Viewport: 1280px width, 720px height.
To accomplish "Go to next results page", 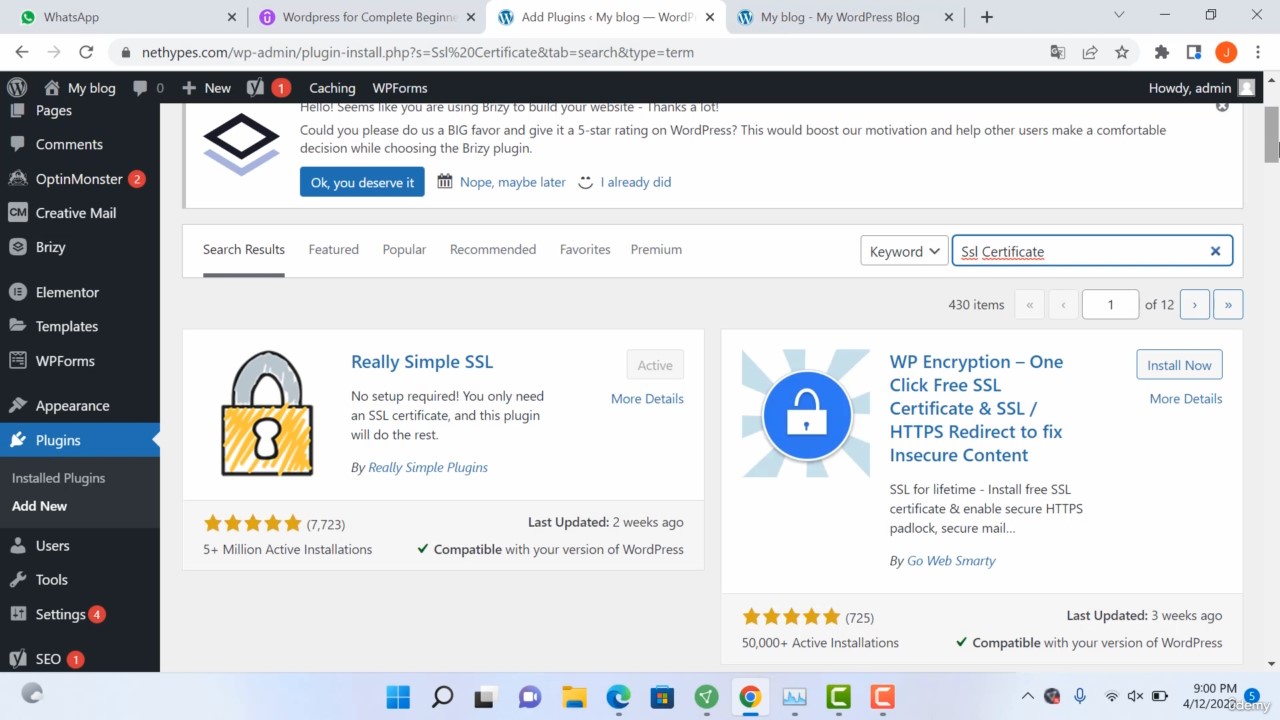I will coord(1194,304).
